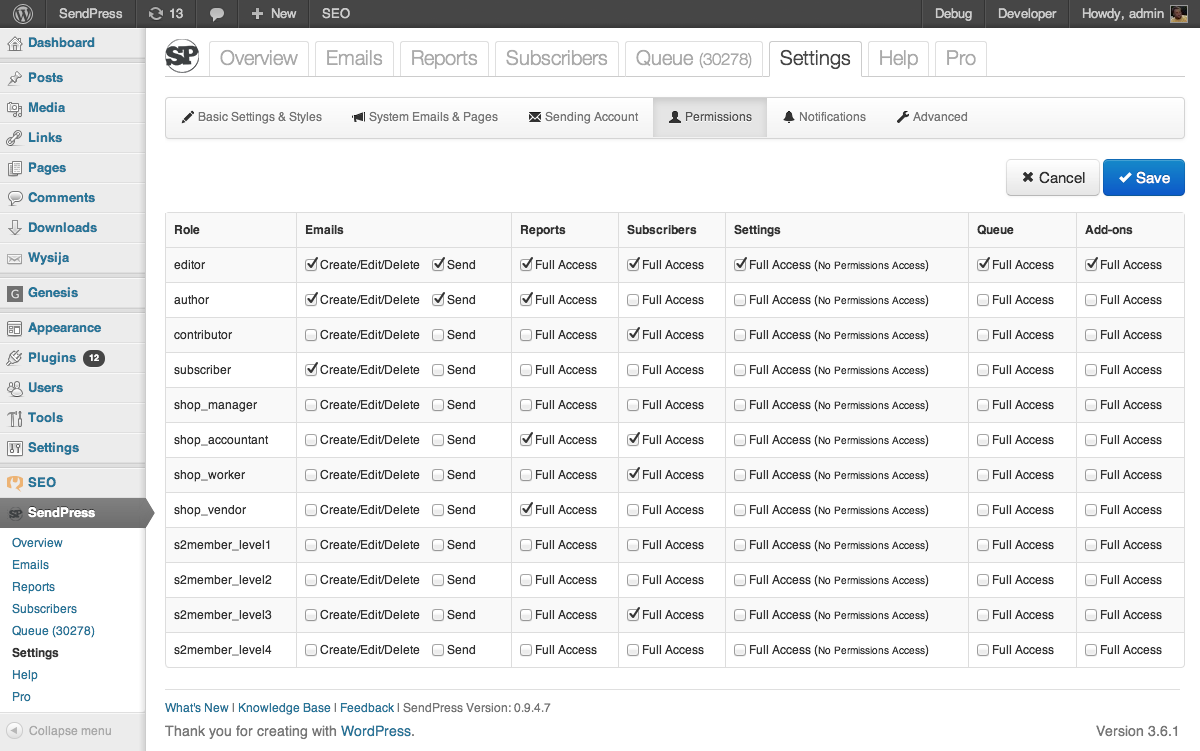
Task: Open the New content menu
Action: pos(273,14)
